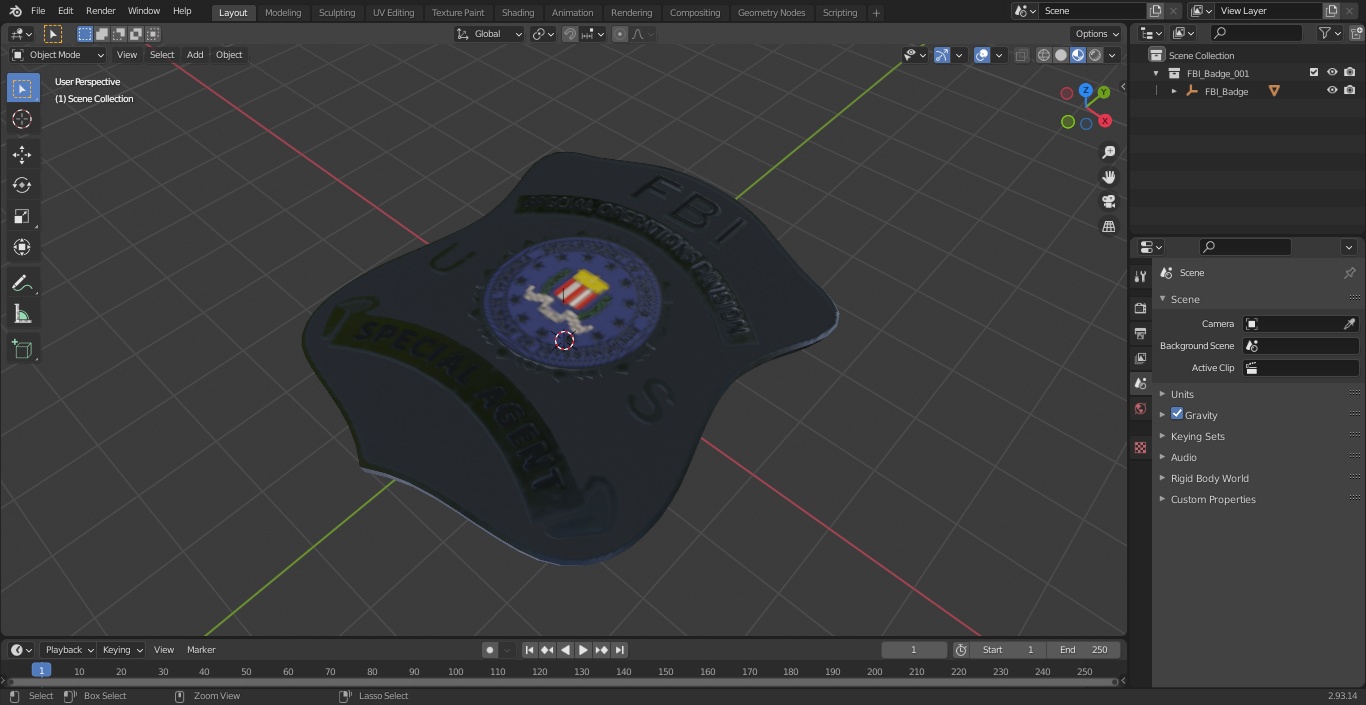
Task: Exclude FBI_Badge_001 collection via checkbox
Action: point(1314,73)
